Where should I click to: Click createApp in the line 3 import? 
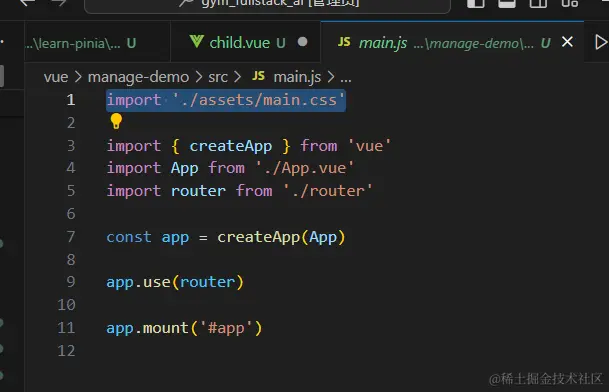(x=230, y=146)
